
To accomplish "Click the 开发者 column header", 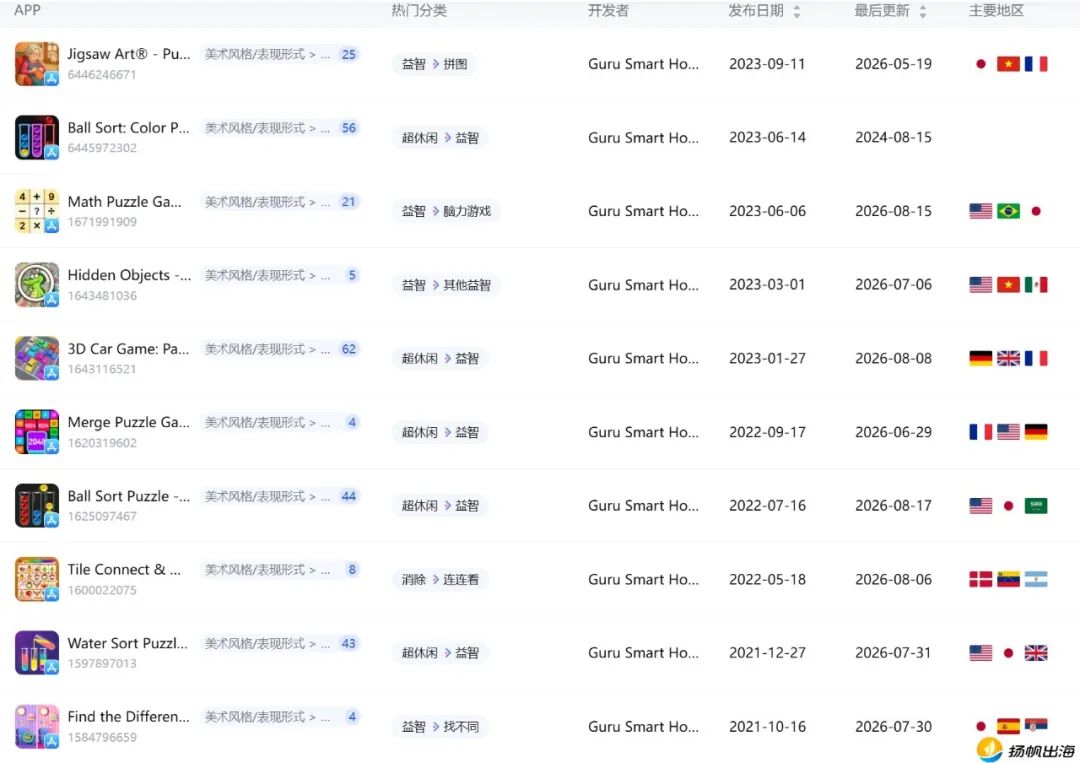I will coord(608,10).
